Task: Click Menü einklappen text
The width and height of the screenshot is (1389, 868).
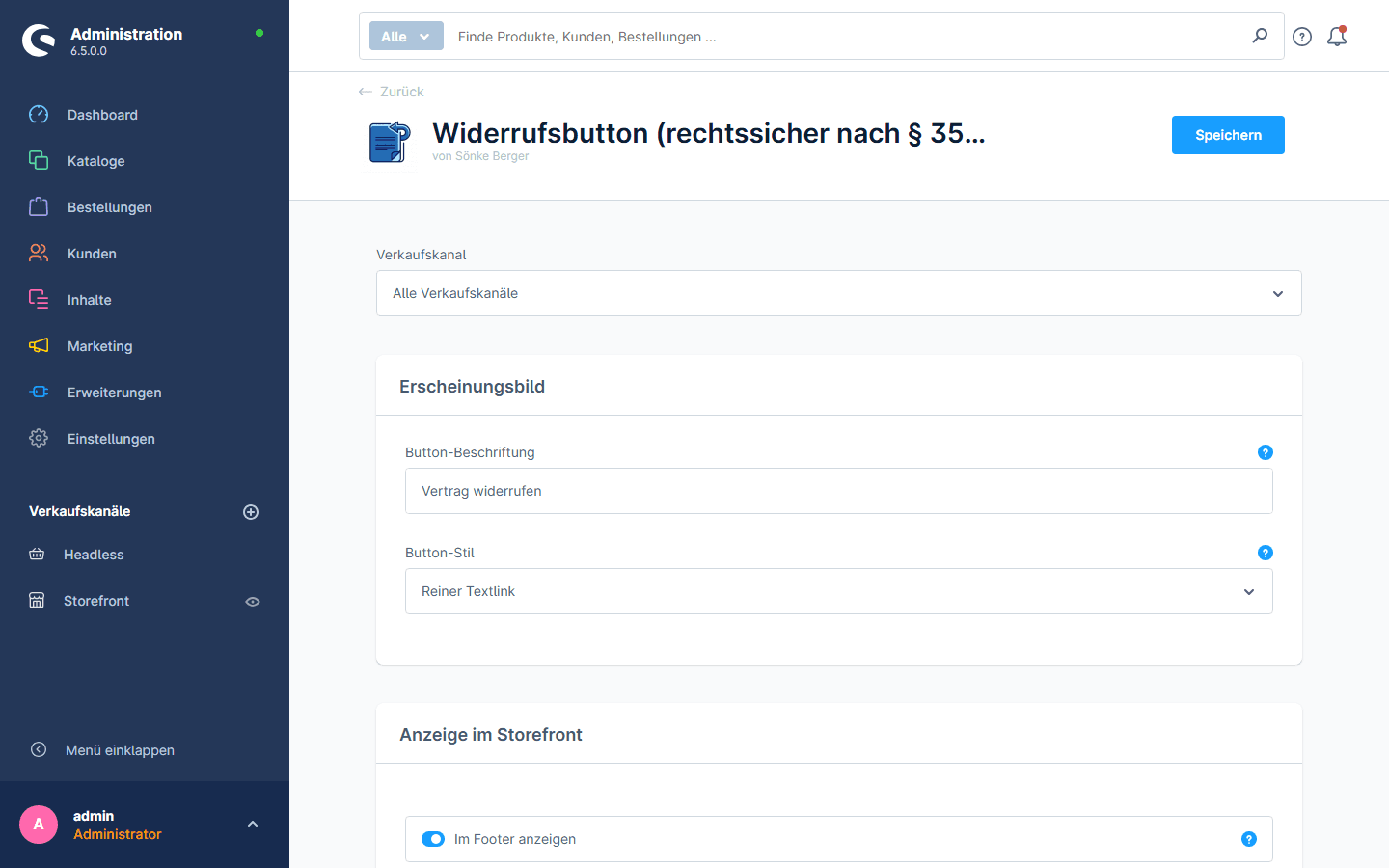Action: [120, 750]
